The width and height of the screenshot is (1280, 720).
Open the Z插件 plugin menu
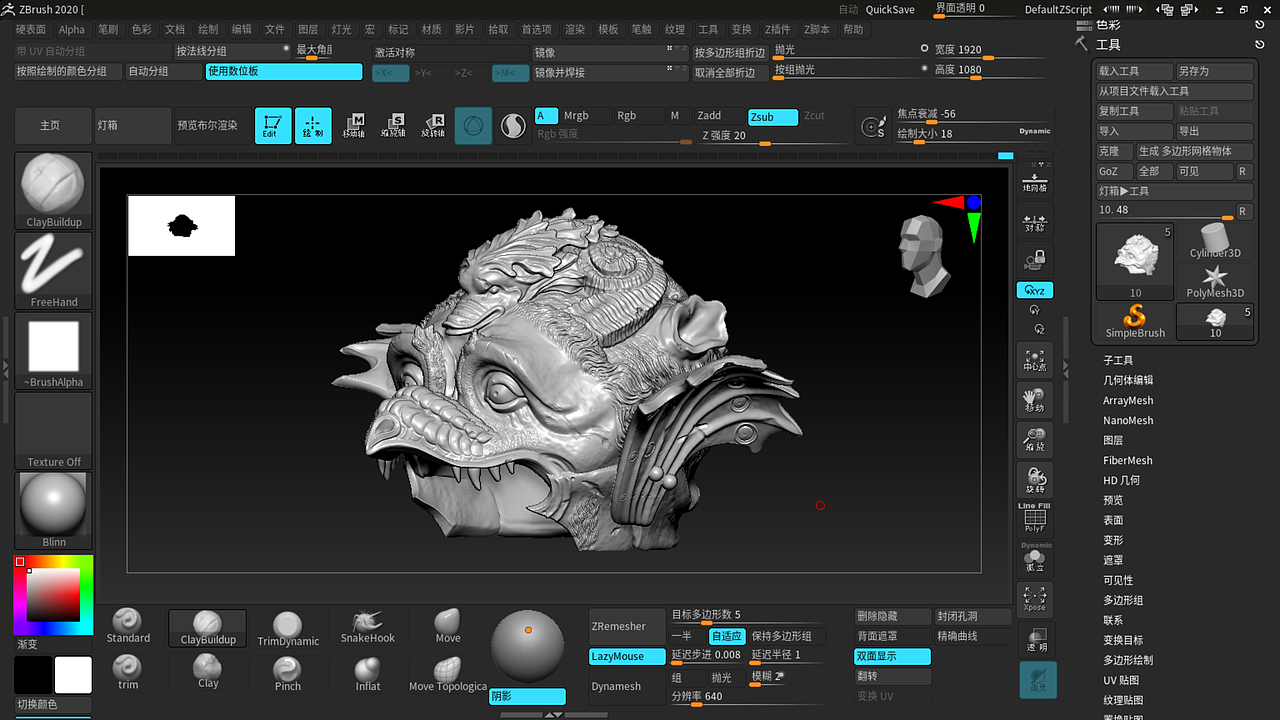point(777,30)
